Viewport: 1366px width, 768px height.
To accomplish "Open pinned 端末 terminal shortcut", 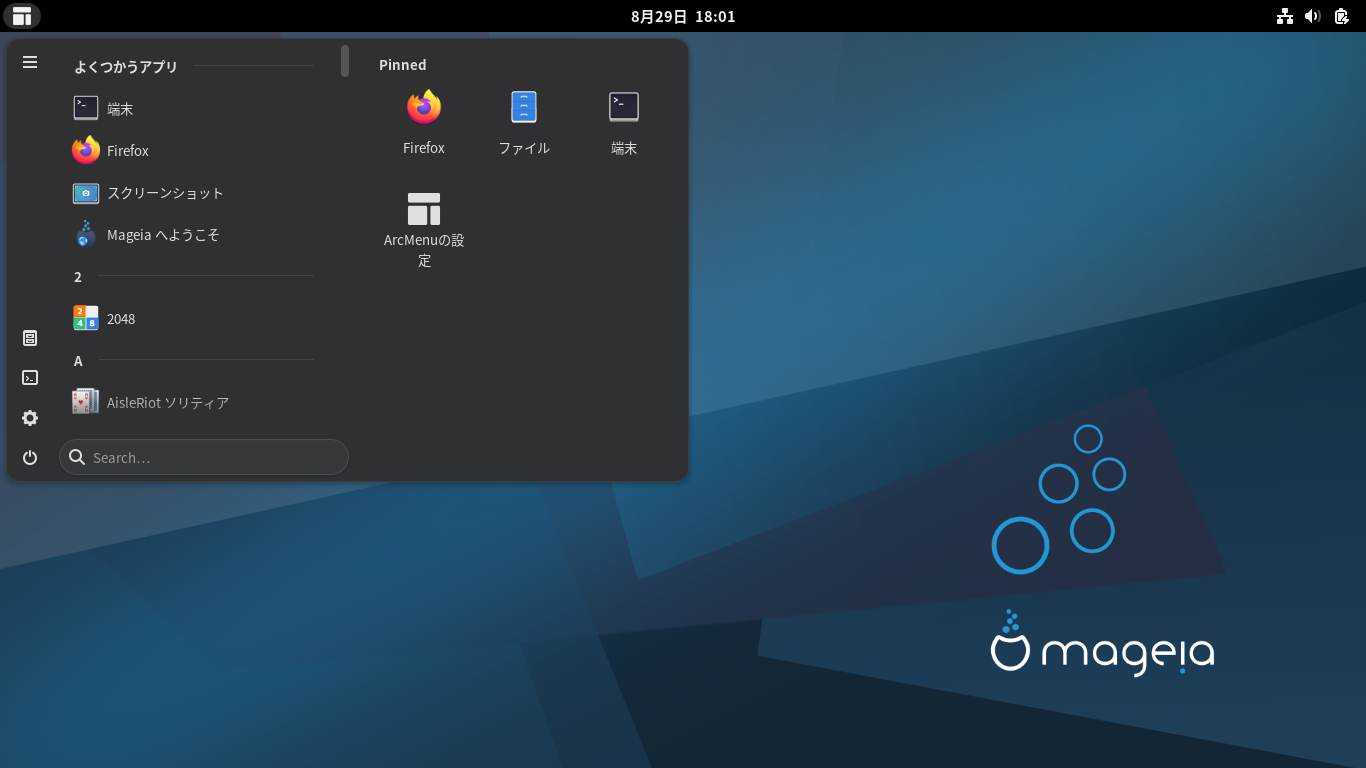I will click(x=624, y=122).
